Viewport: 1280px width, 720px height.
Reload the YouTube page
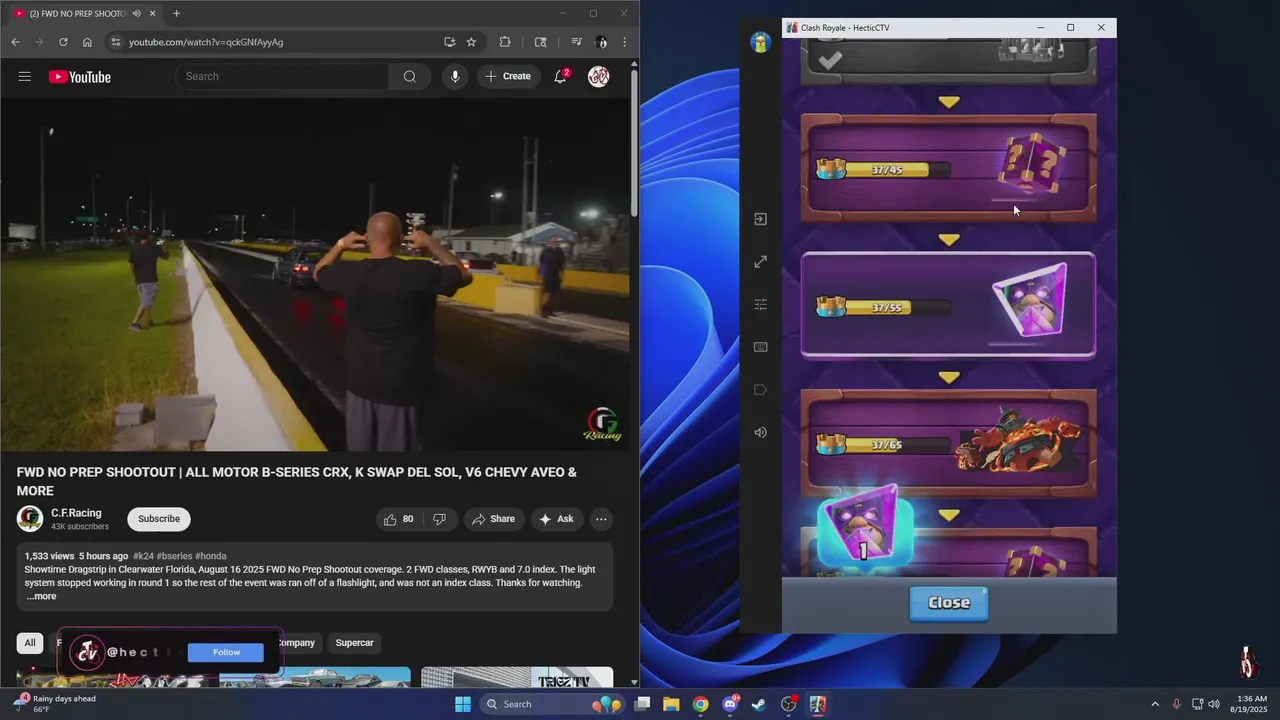(x=63, y=42)
